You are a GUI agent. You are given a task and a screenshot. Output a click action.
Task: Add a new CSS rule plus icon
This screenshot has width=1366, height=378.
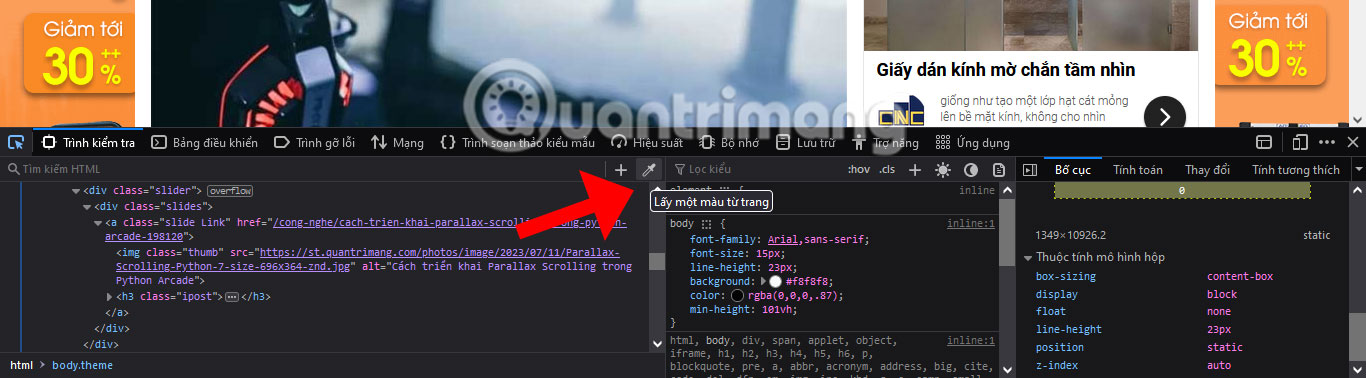pos(914,170)
